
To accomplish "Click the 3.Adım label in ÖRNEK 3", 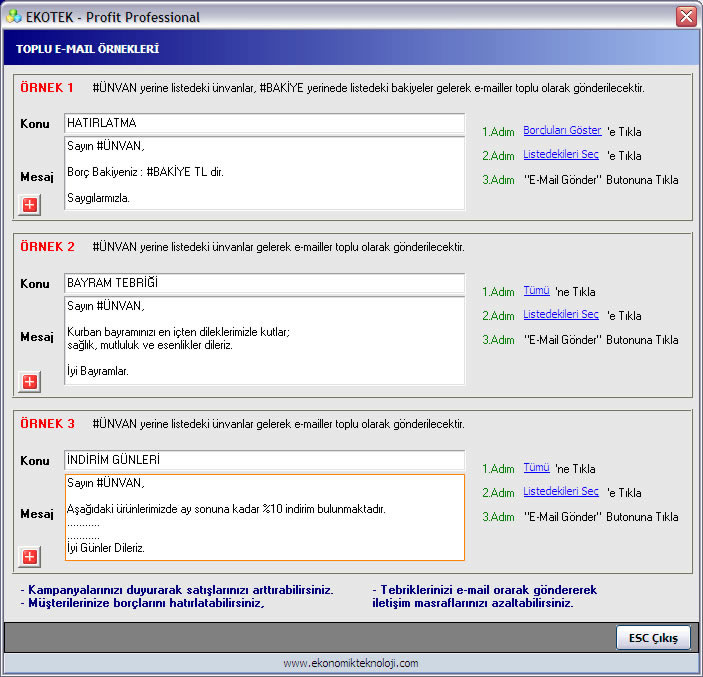I will tap(498, 517).
